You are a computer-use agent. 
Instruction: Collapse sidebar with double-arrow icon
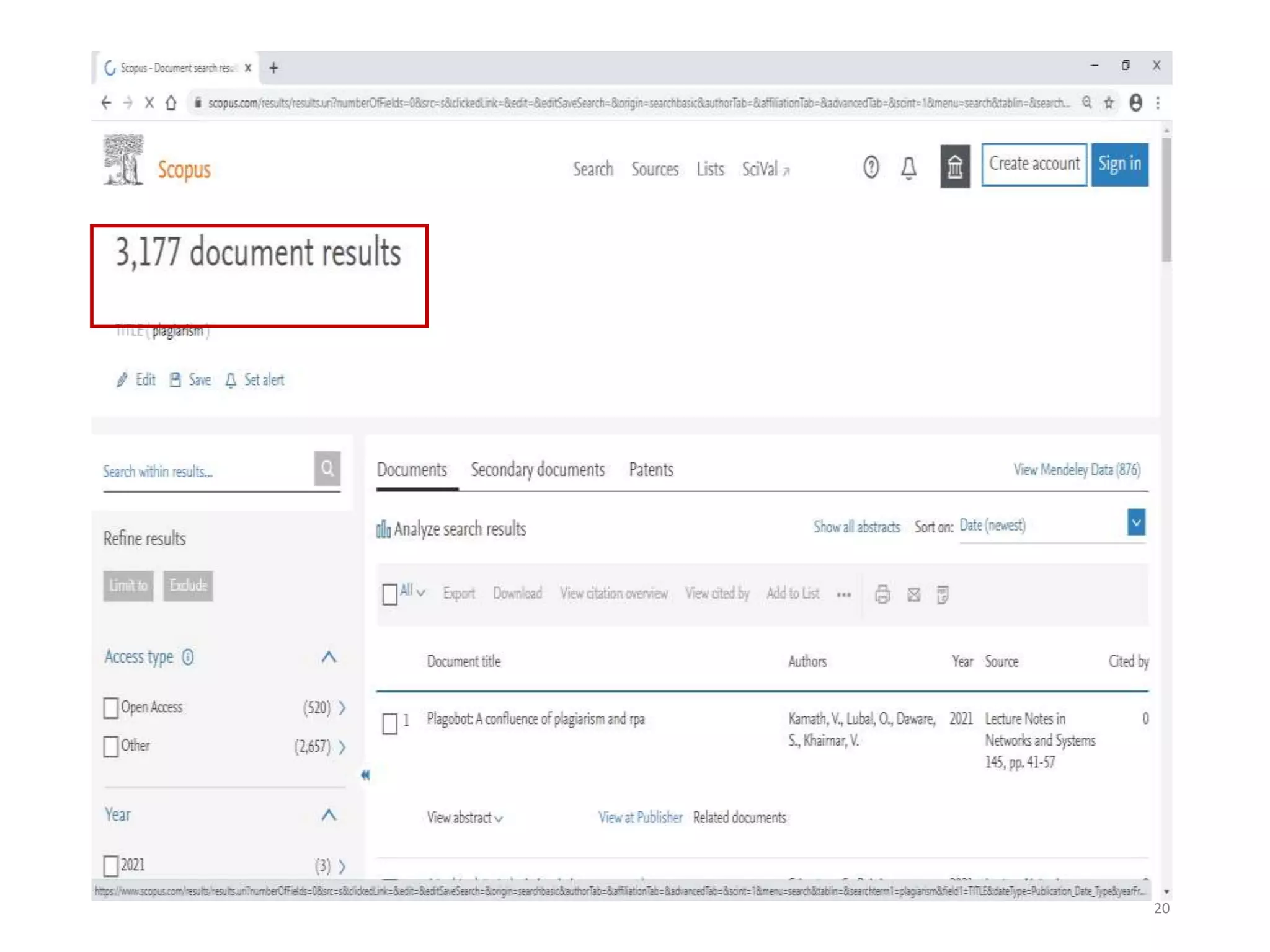tap(365, 775)
